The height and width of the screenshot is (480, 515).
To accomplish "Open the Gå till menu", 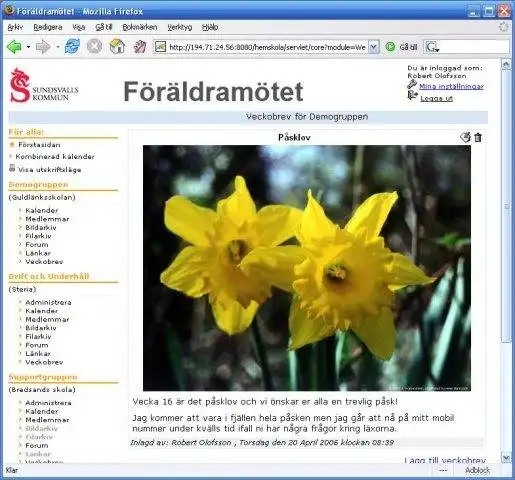I will [x=104, y=27].
